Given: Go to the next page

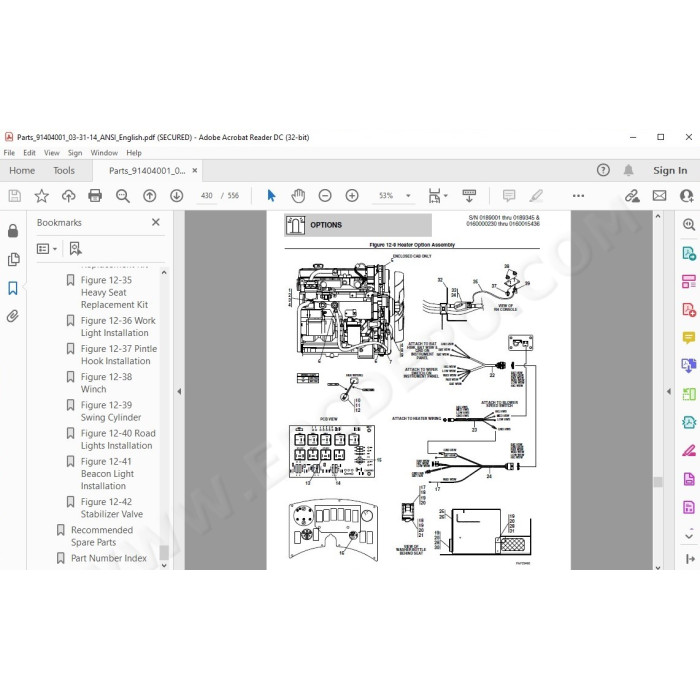Looking at the screenshot, I should click(177, 196).
